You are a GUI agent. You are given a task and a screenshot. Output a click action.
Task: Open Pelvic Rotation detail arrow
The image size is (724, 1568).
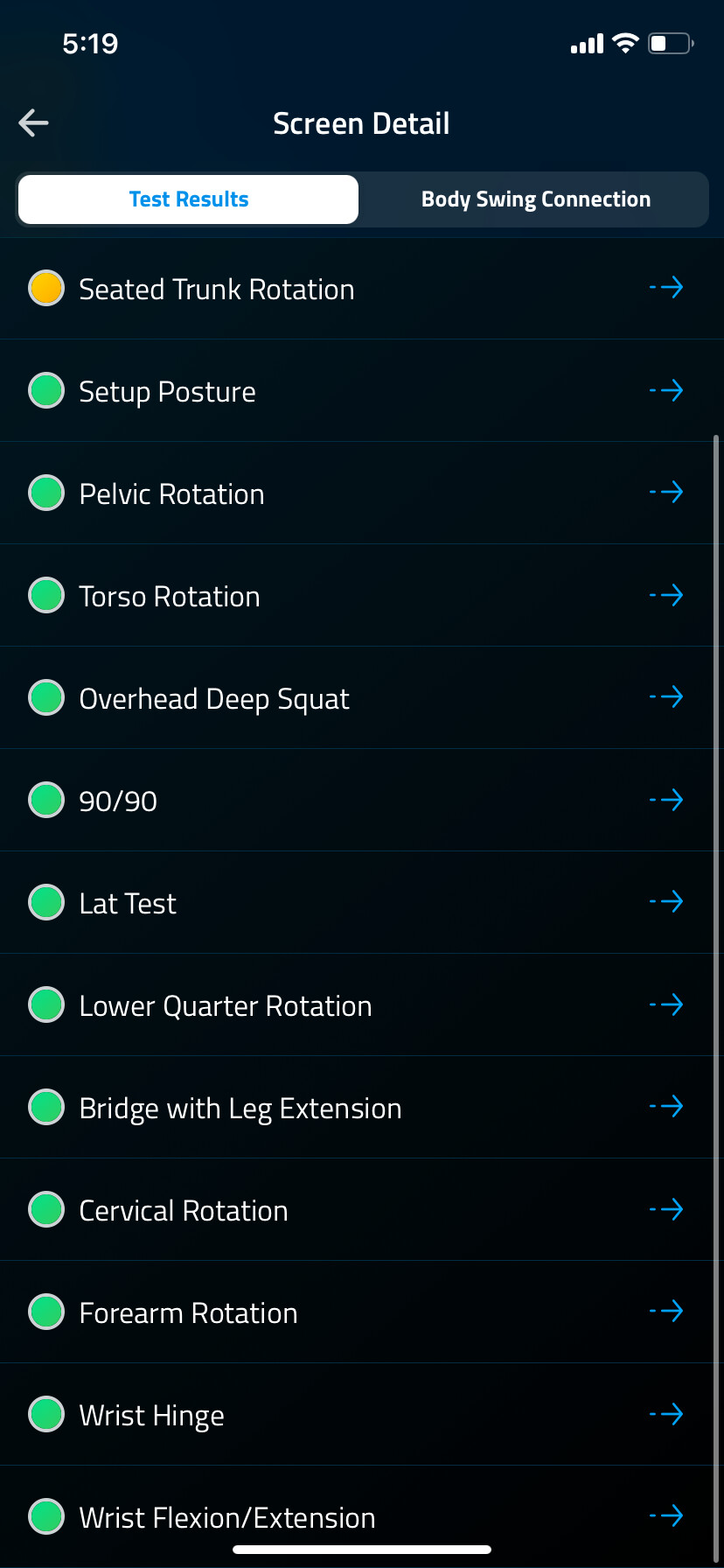[666, 493]
